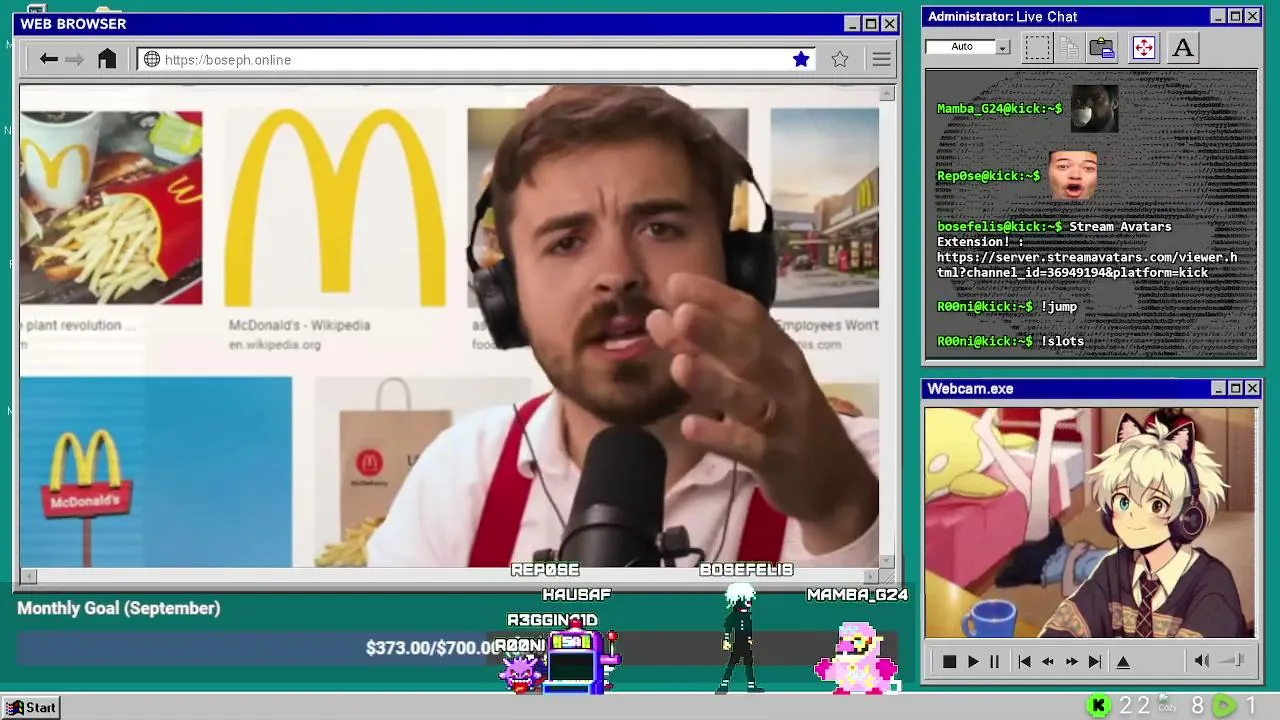This screenshot has height=720, width=1280.
Task: Go forward in the Web Browser
Action: pyautogui.click(x=75, y=59)
